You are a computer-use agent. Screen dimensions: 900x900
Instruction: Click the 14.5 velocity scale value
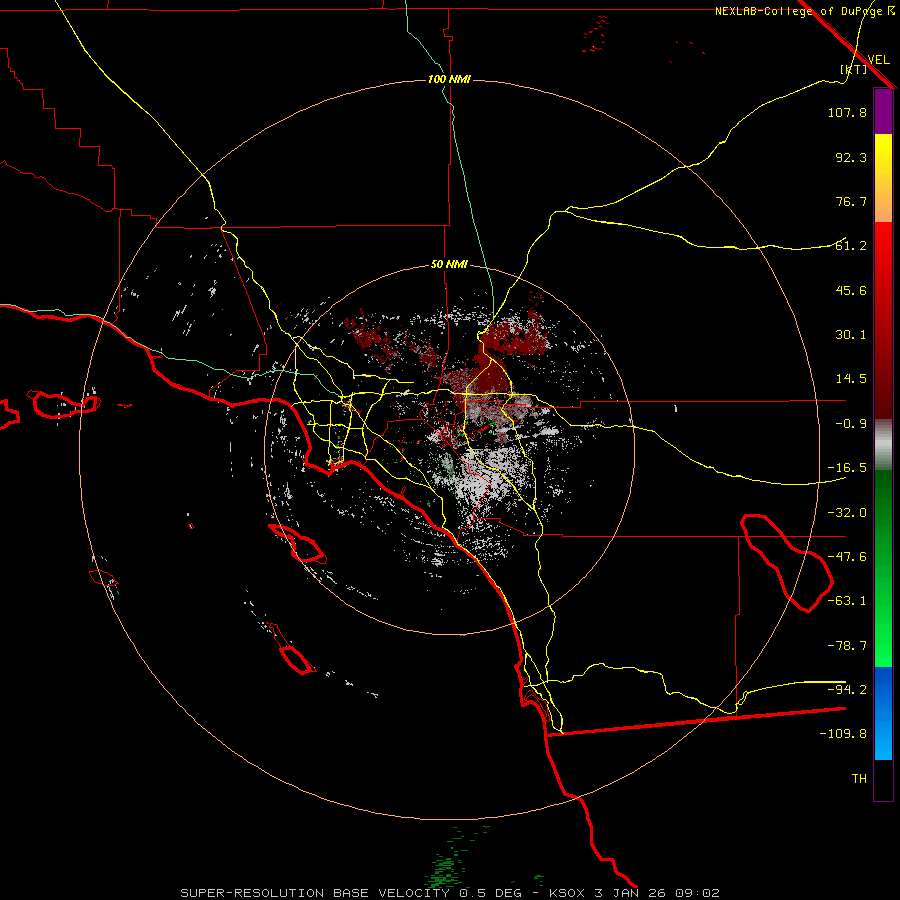[x=851, y=379]
